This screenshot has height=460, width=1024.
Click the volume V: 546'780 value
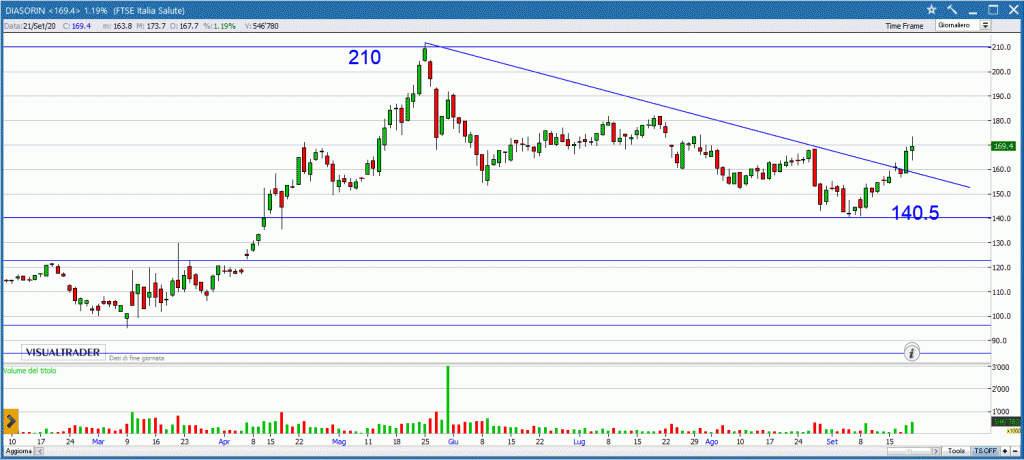[261, 26]
